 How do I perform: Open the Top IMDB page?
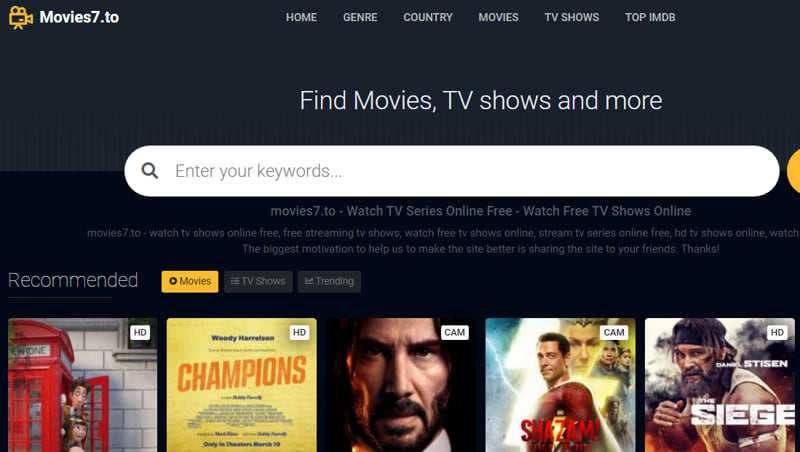point(651,17)
